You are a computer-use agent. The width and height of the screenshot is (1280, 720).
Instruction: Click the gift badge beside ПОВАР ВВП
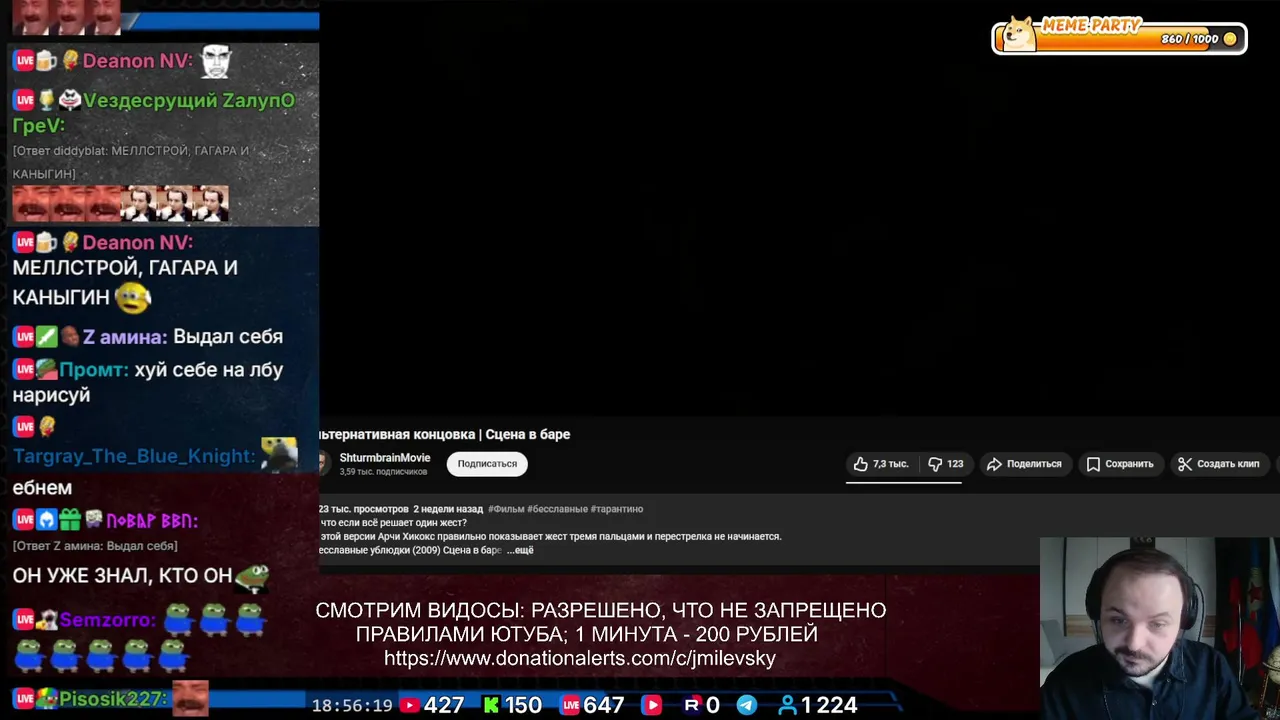pos(69,520)
